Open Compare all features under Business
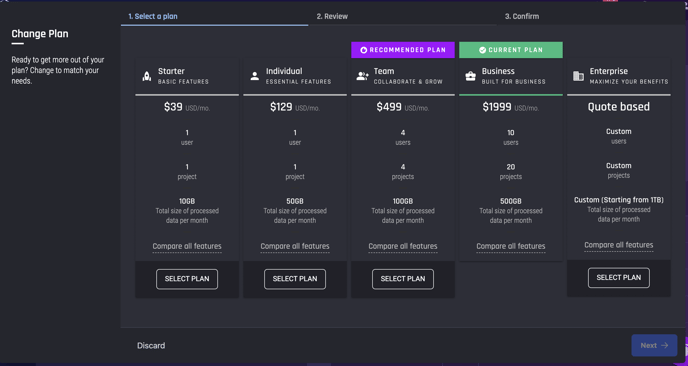 (x=511, y=246)
